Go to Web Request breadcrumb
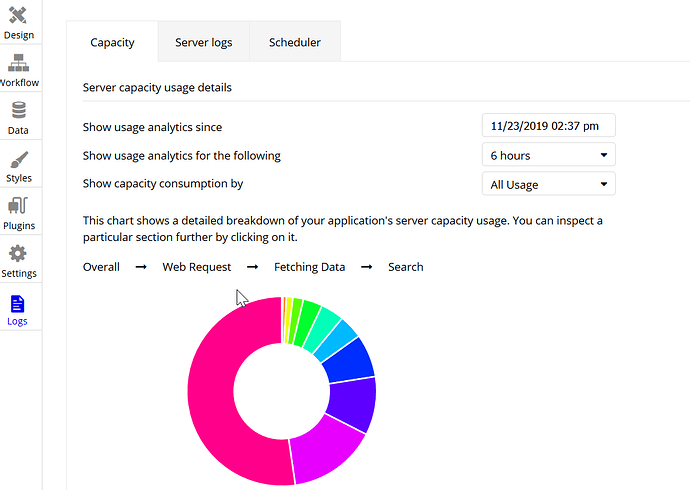This screenshot has width=690, height=490. [x=196, y=267]
